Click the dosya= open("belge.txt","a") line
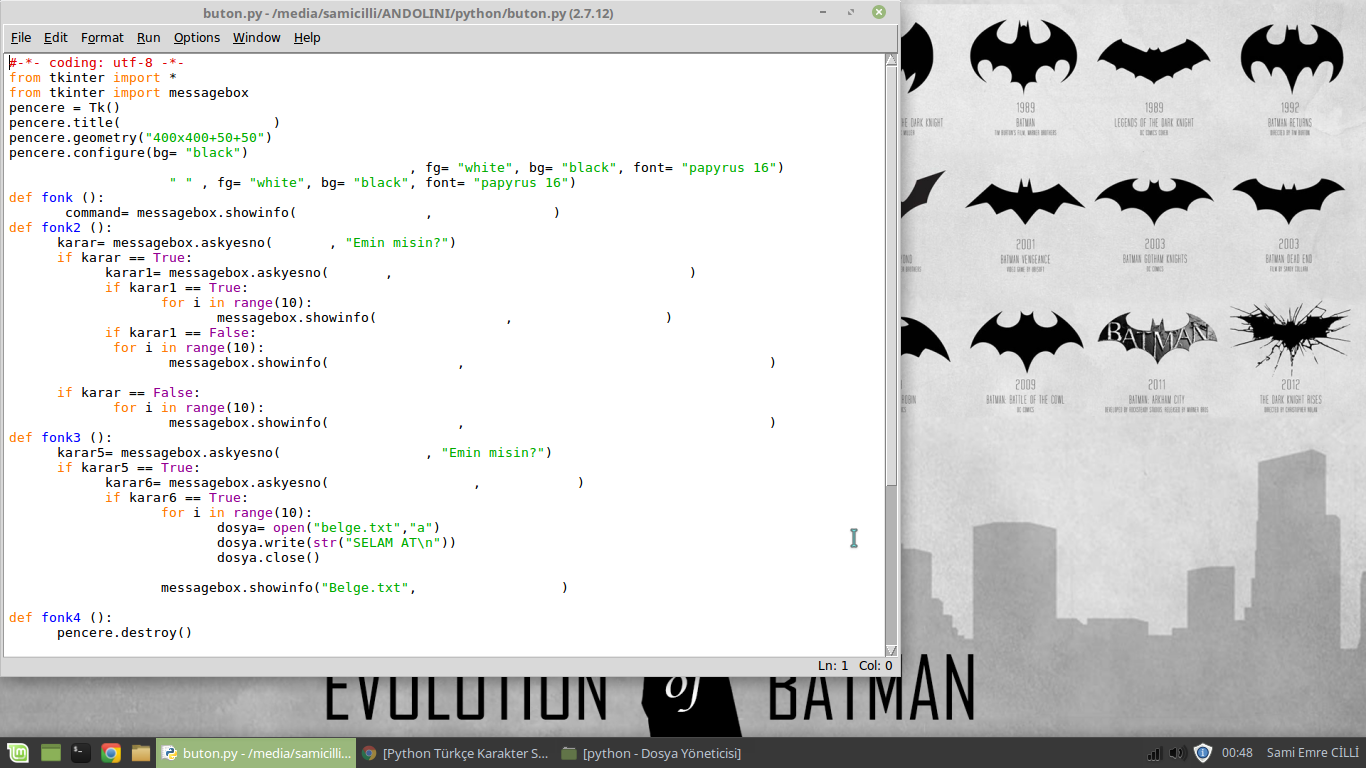This screenshot has height=768, width=1366. pos(328,527)
